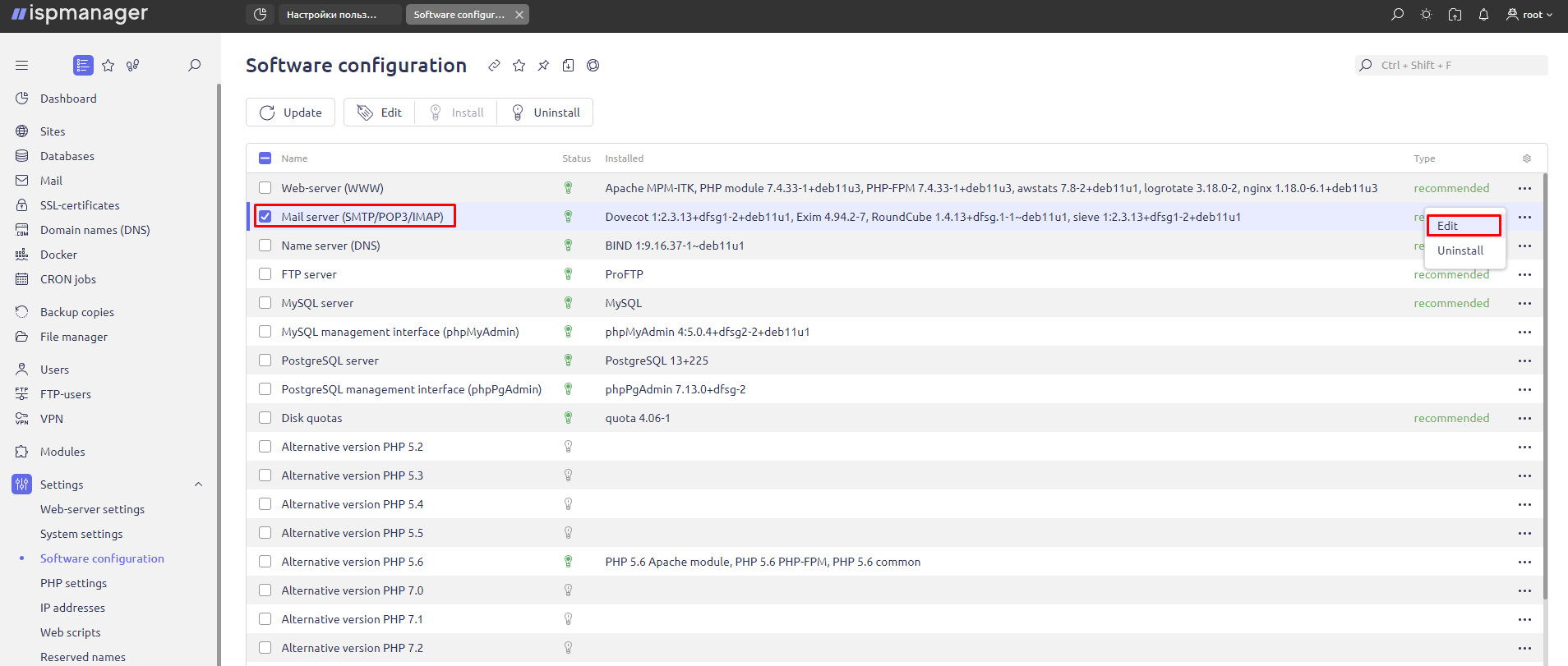The image size is (1568, 666).
Task: Open the three-dot menu for phpMyAdmin row
Action: pos(1525,332)
